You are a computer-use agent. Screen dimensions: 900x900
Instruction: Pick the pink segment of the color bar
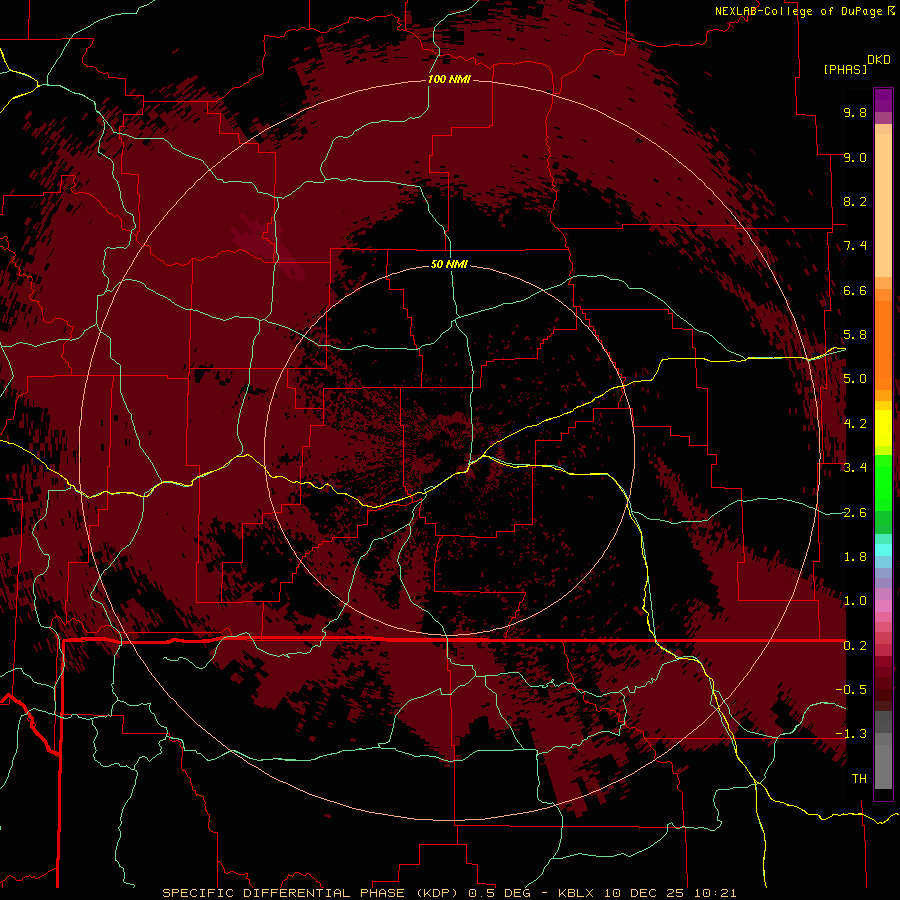click(883, 606)
